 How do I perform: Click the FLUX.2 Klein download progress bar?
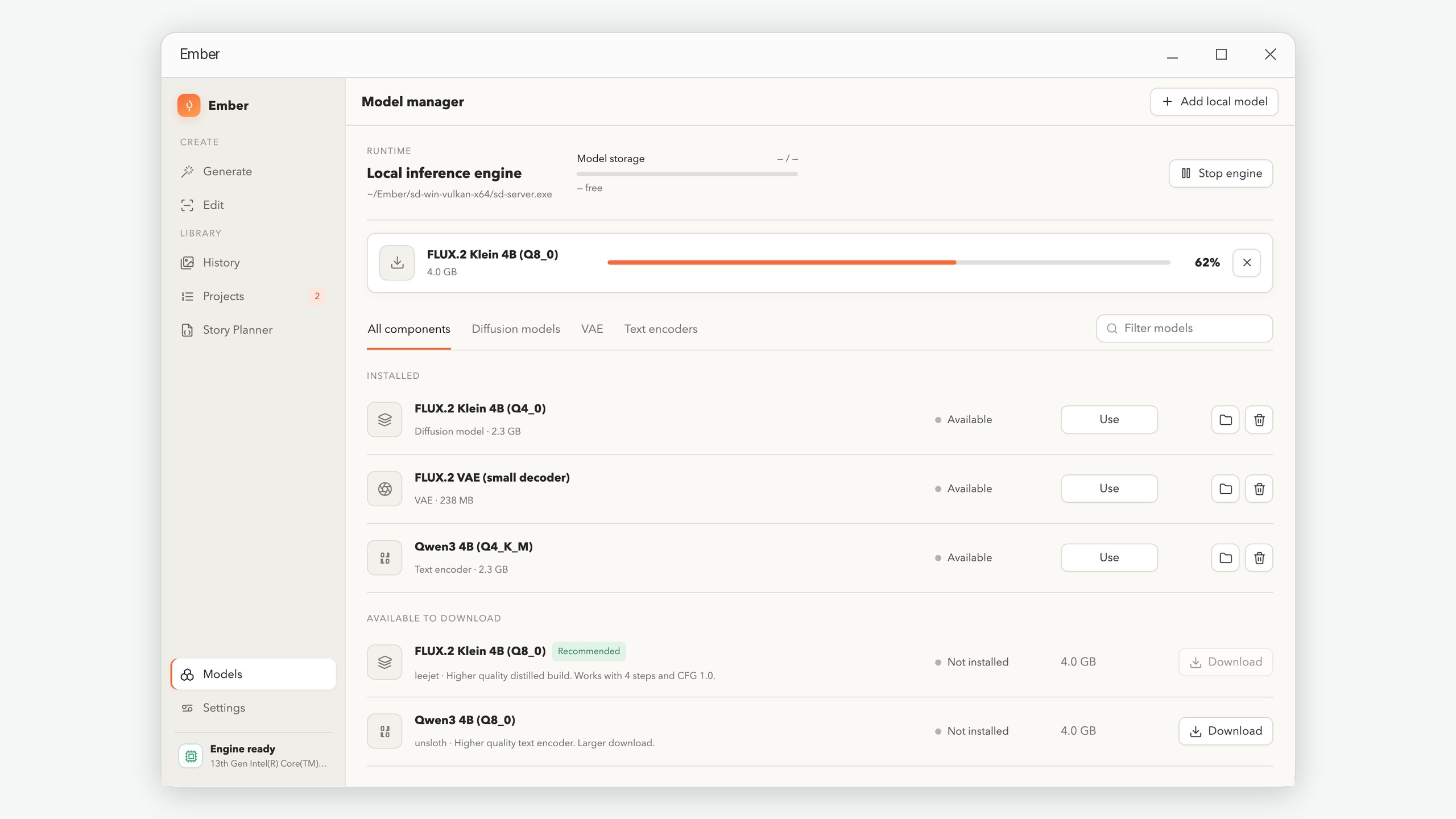(x=889, y=262)
